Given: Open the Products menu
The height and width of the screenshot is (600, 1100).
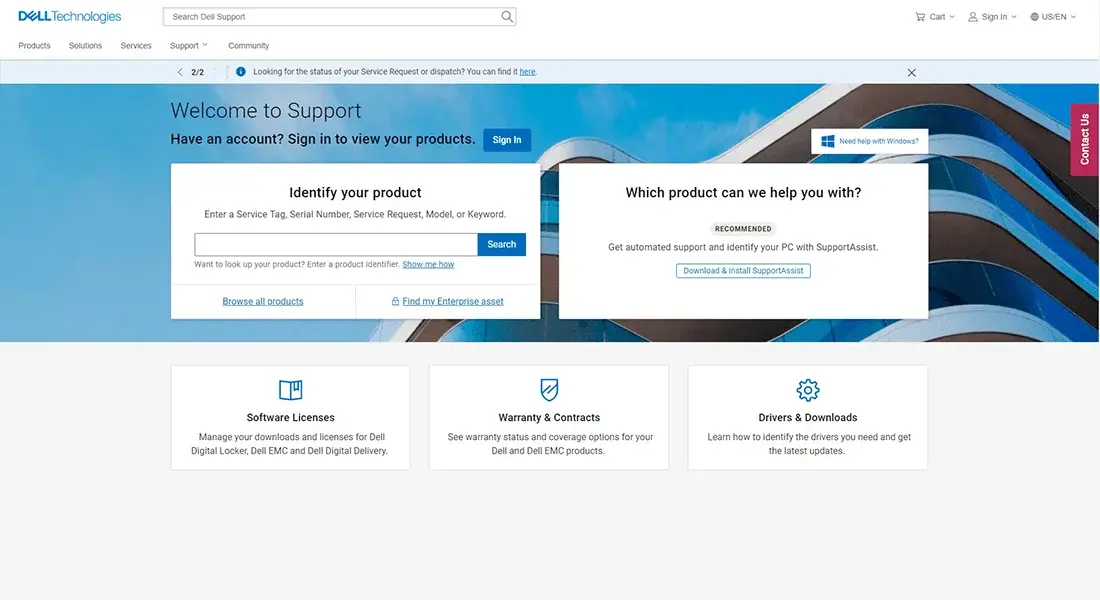Looking at the screenshot, I should tap(34, 46).
